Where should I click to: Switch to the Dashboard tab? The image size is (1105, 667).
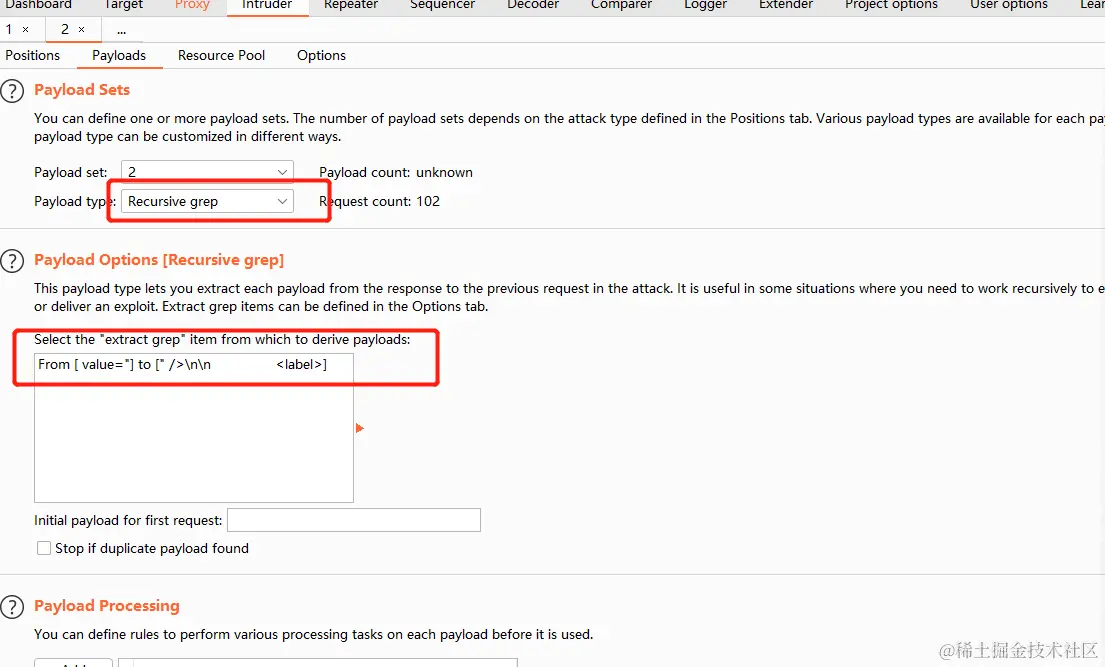[39, 5]
